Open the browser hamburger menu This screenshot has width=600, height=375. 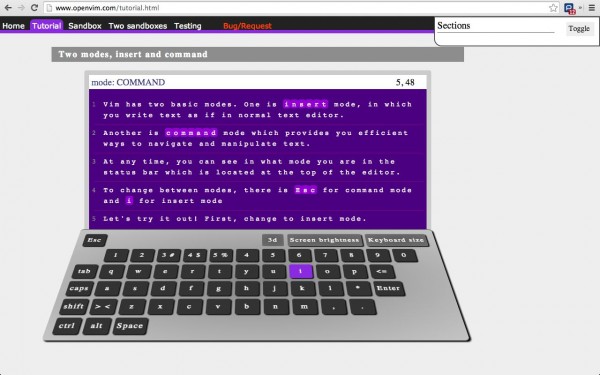tap(591, 8)
